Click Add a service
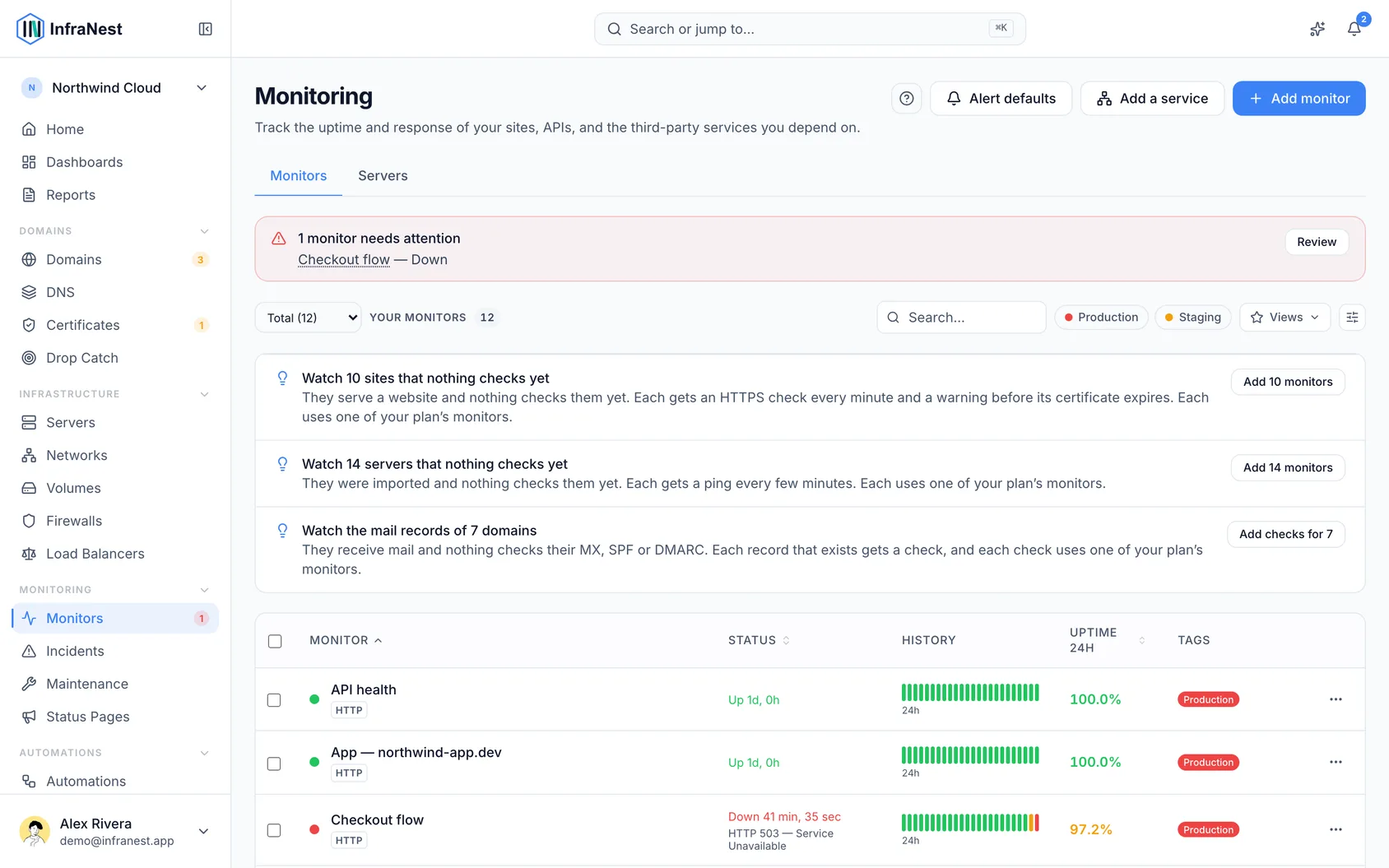Viewport: 1389px width, 868px height. click(x=1152, y=99)
